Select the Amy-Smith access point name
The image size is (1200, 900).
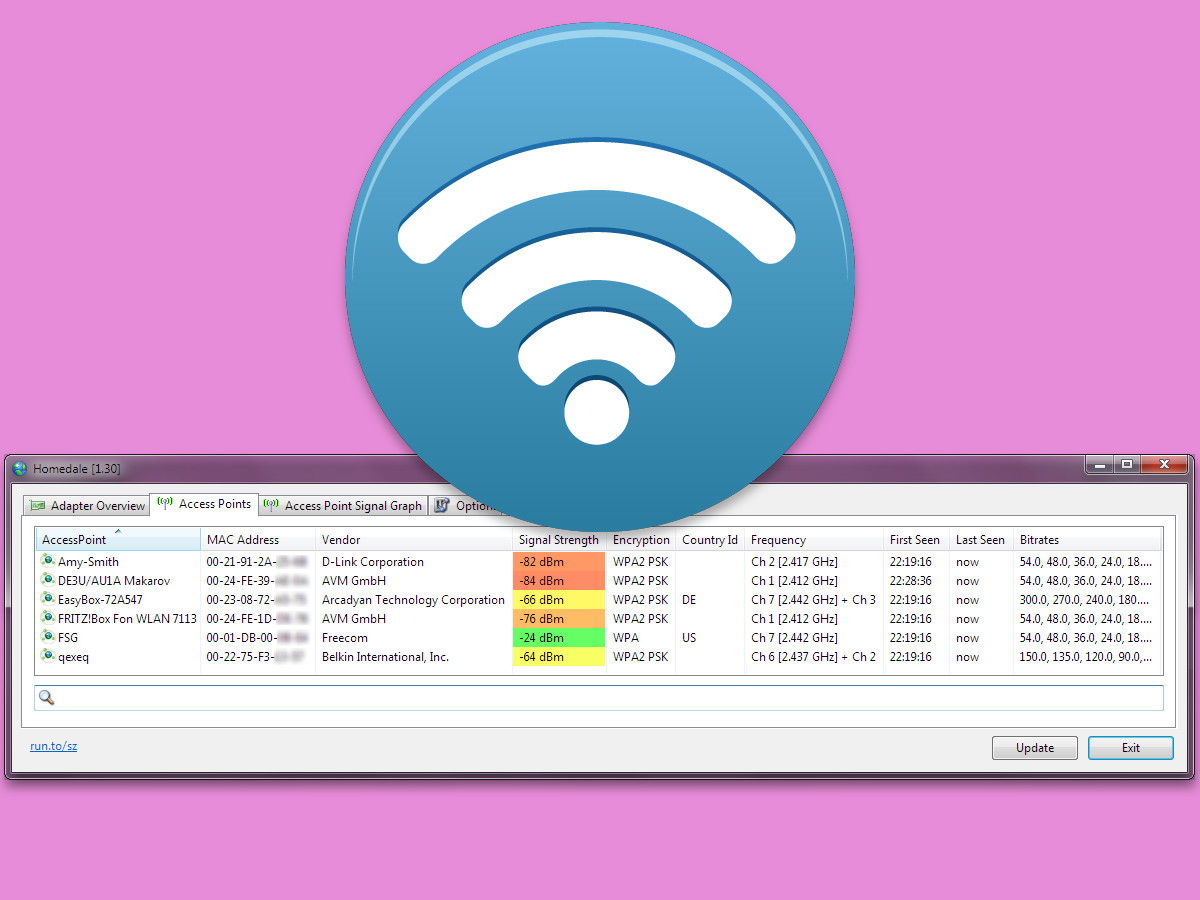88,562
